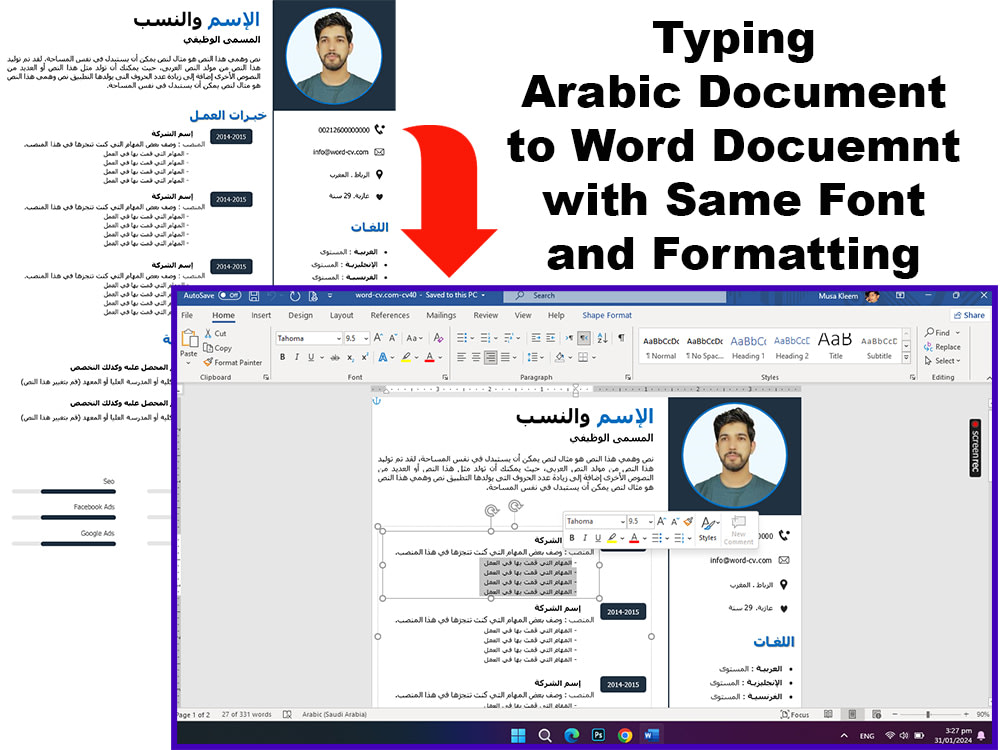Apply strikethrough formatting in the Font group
1000x750 pixels.
pyautogui.click(x=334, y=357)
